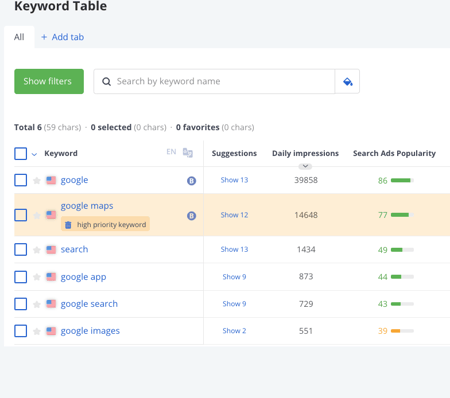Click the paint bucket highlight icon
This screenshot has height=398, width=450.
coord(347,81)
